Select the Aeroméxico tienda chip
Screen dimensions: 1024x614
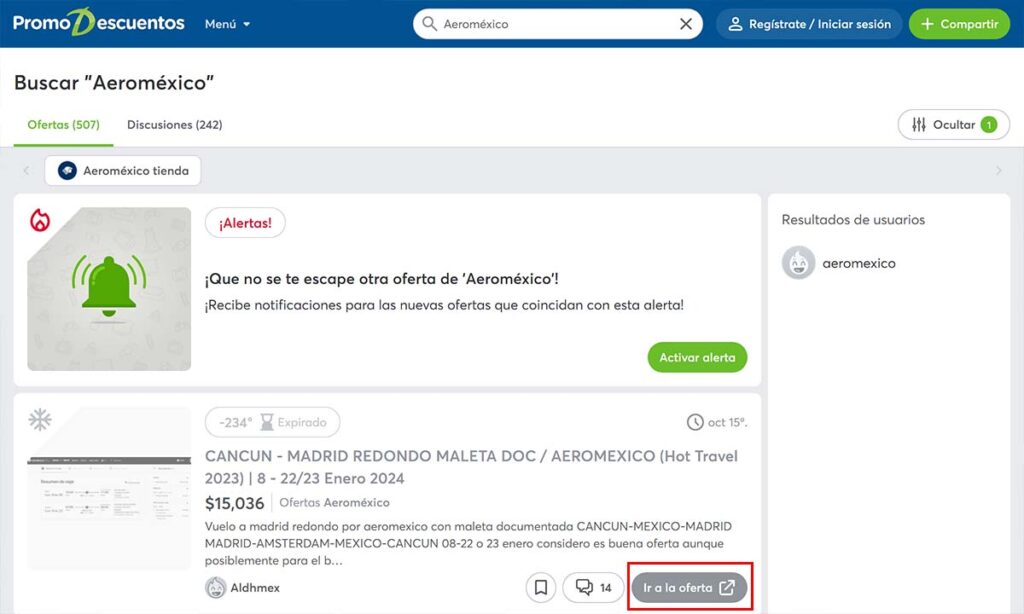click(x=123, y=170)
